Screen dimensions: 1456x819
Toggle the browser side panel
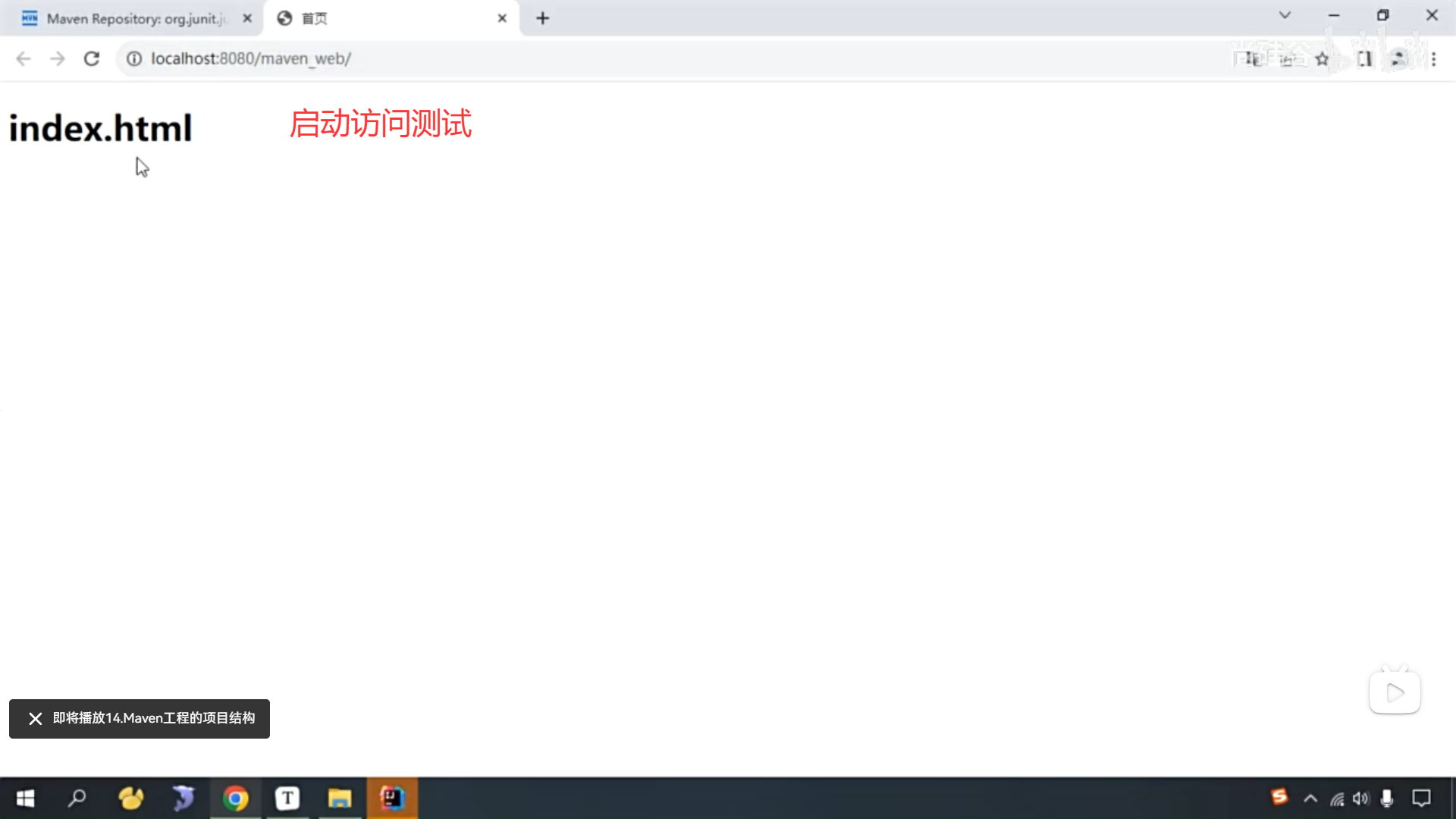(1365, 58)
